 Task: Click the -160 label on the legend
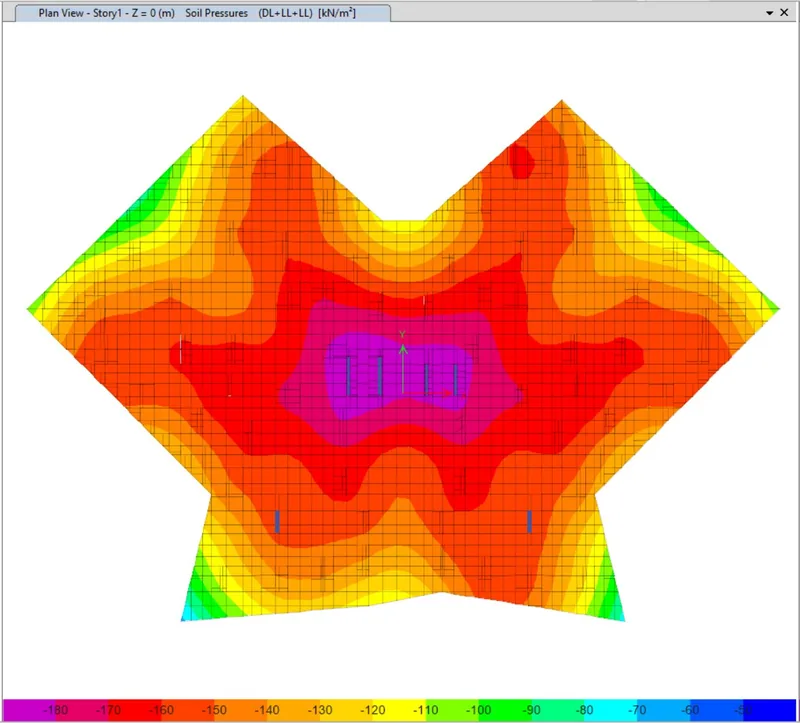pyautogui.click(x=161, y=710)
